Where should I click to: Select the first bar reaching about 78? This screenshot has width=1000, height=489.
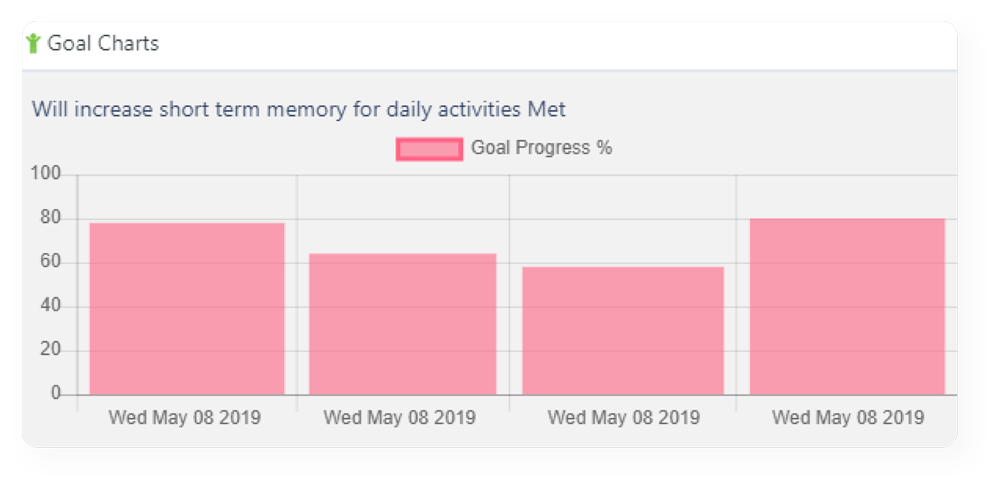[187, 309]
